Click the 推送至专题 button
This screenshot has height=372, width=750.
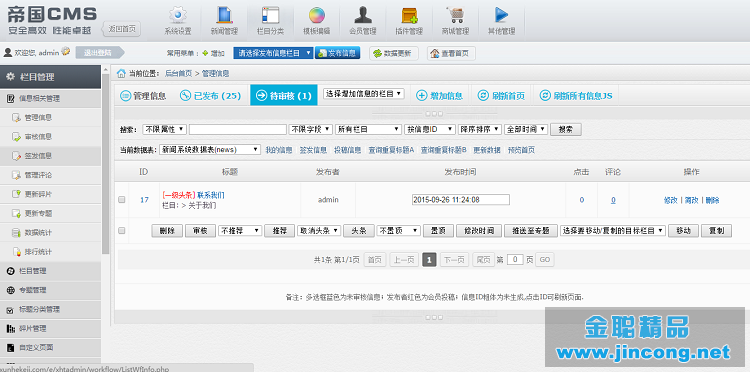click(530, 230)
